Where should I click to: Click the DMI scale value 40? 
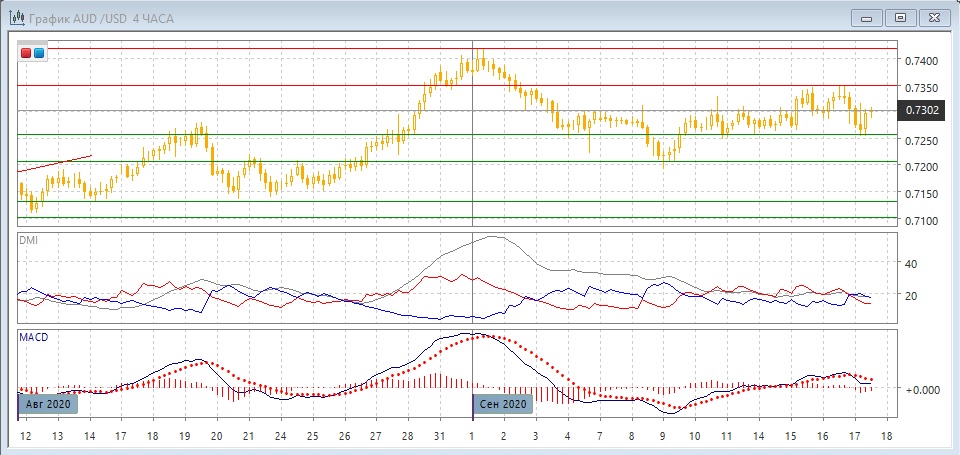(x=911, y=264)
